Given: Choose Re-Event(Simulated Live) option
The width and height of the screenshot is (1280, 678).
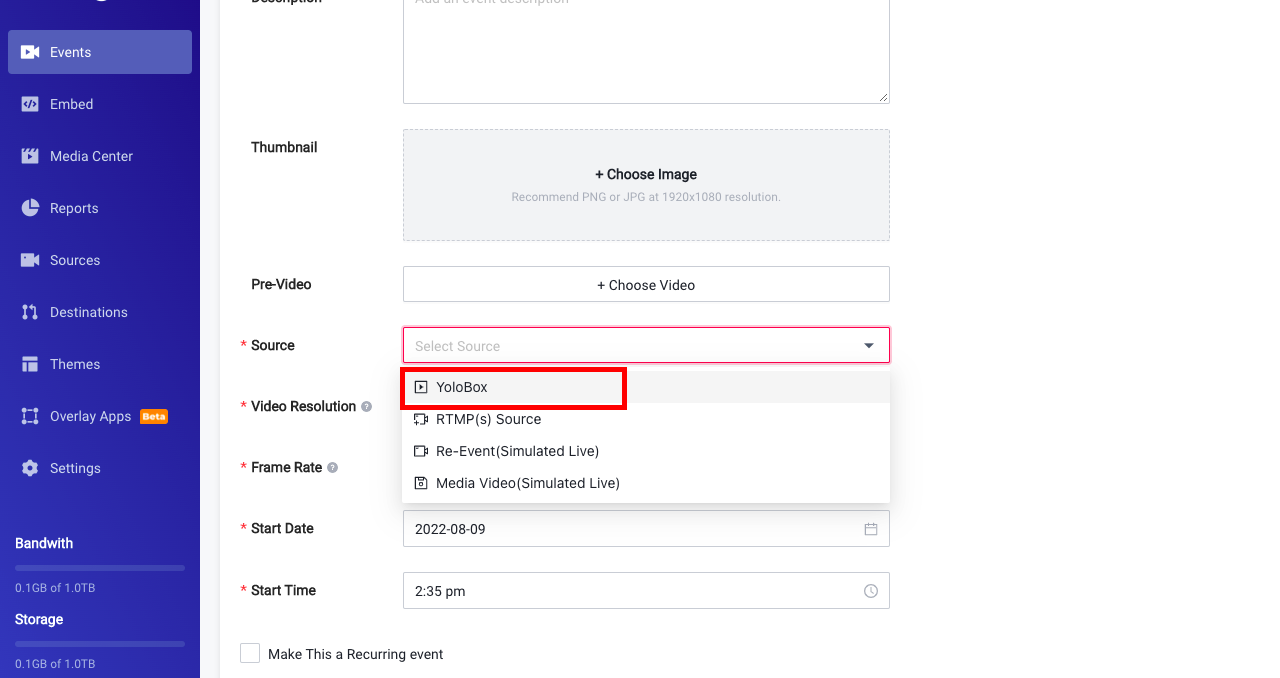Looking at the screenshot, I should pyautogui.click(x=517, y=451).
